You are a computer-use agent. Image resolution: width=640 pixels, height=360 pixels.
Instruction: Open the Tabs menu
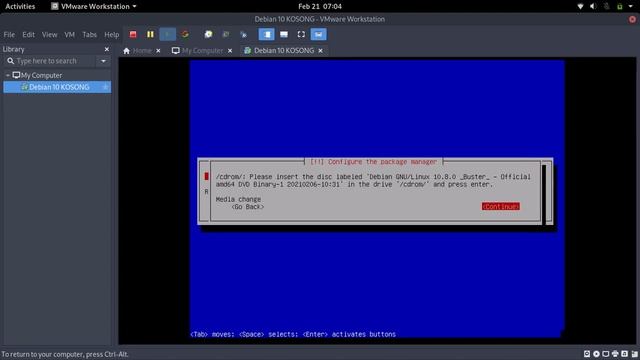pos(89,35)
